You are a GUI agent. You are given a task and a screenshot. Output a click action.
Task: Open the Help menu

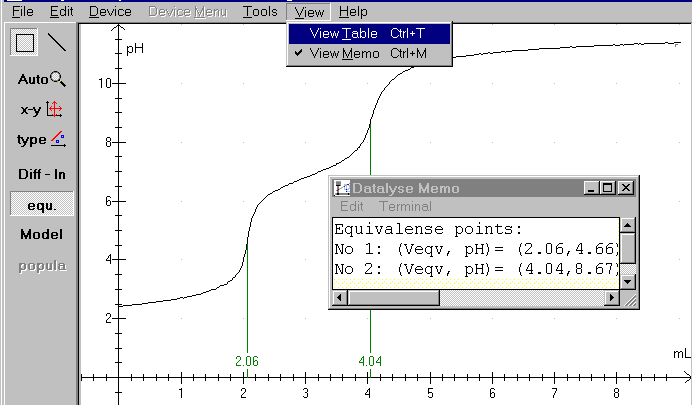[x=353, y=11]
